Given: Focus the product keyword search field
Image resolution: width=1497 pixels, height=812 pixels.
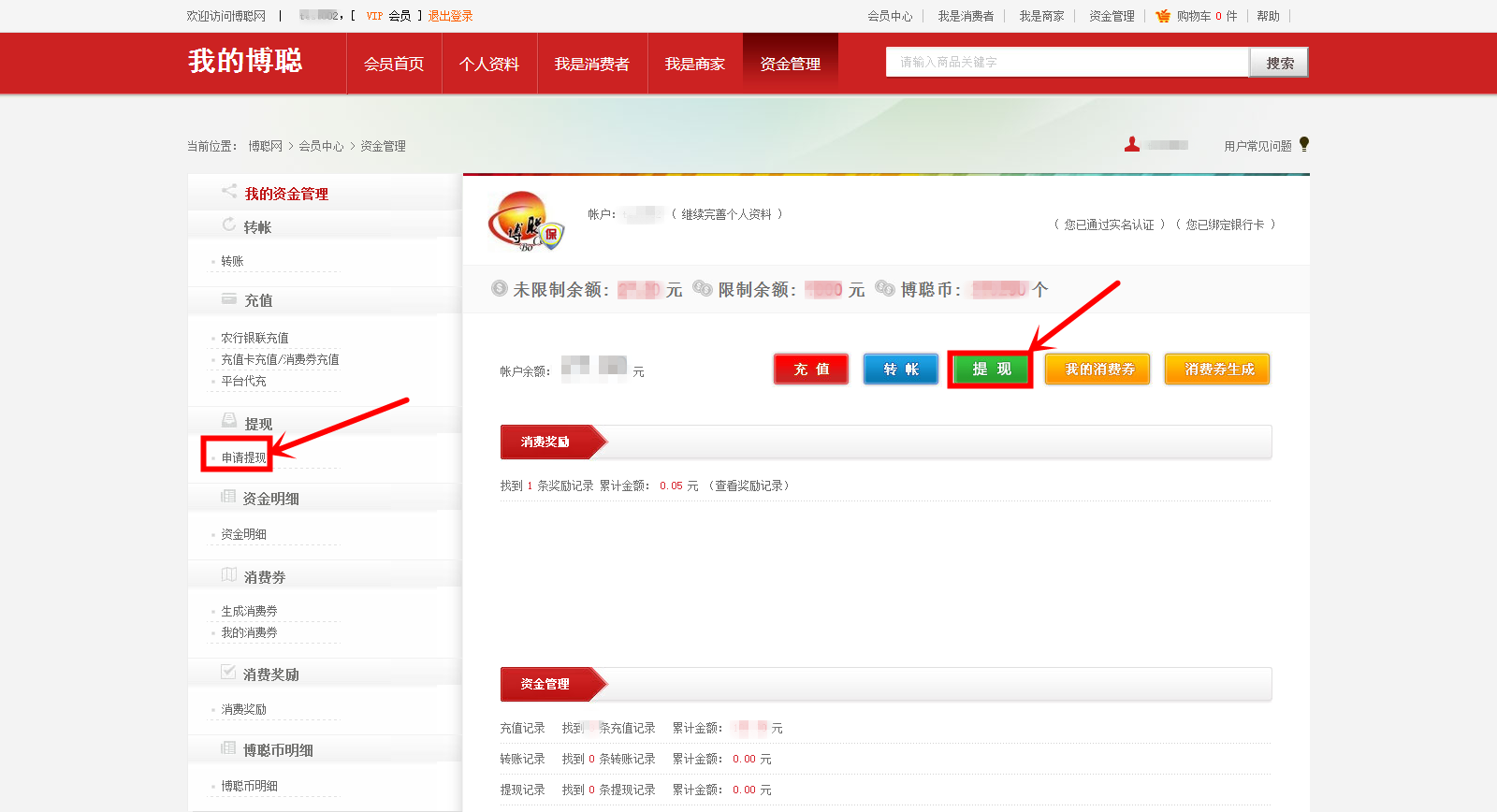Looking at the screenshot, I should [x=1068, y=62].
